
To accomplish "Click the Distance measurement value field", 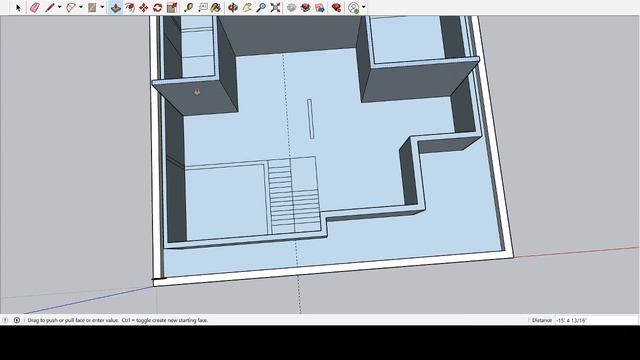I will tap(596, 320).
